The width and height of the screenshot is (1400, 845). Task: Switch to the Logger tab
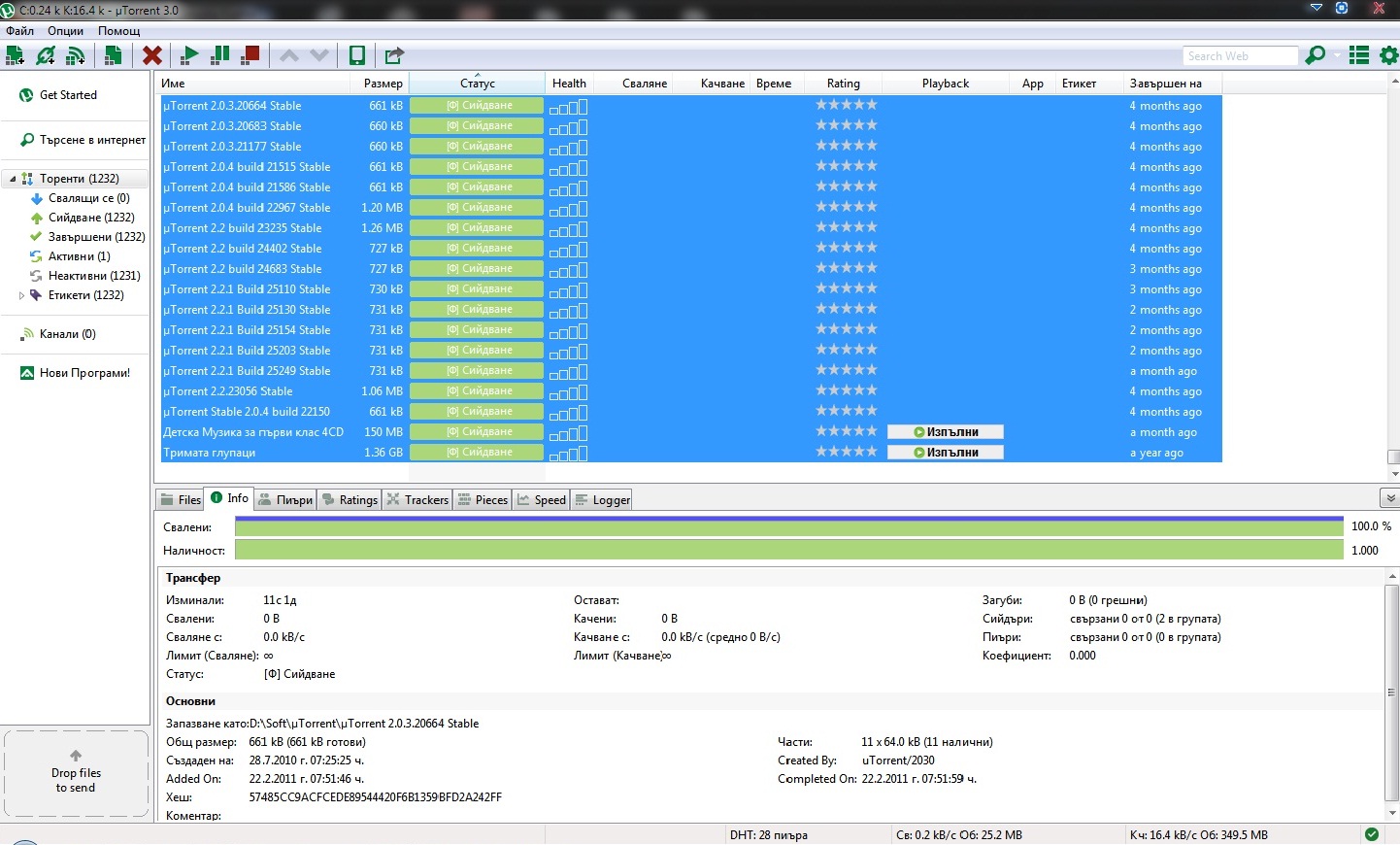(x=602, y=500)
